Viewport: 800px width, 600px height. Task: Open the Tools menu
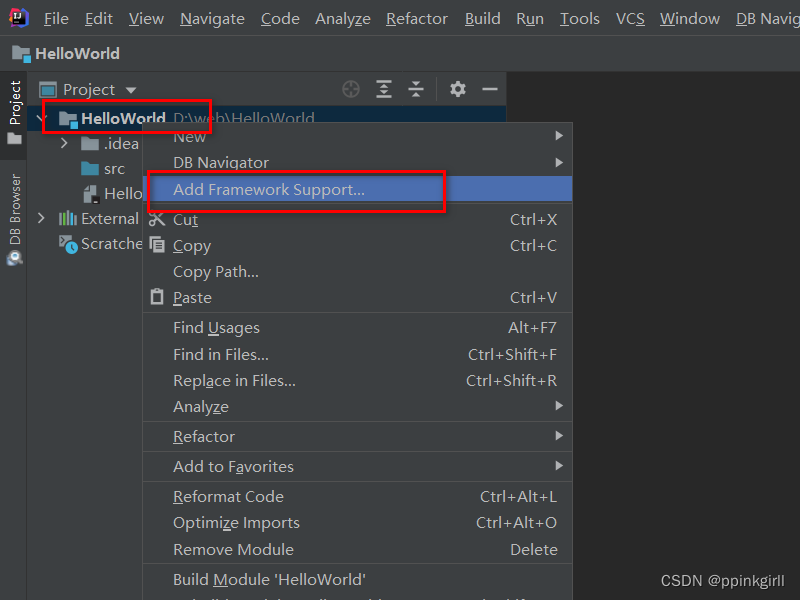pyautogui.click(x=580, y=19)
